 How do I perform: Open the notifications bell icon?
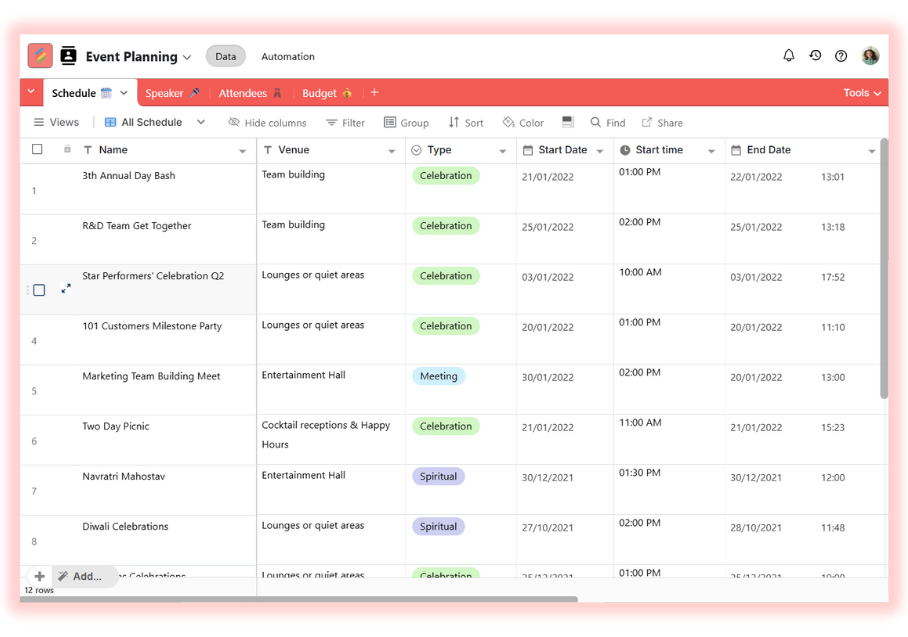(789, 56)
